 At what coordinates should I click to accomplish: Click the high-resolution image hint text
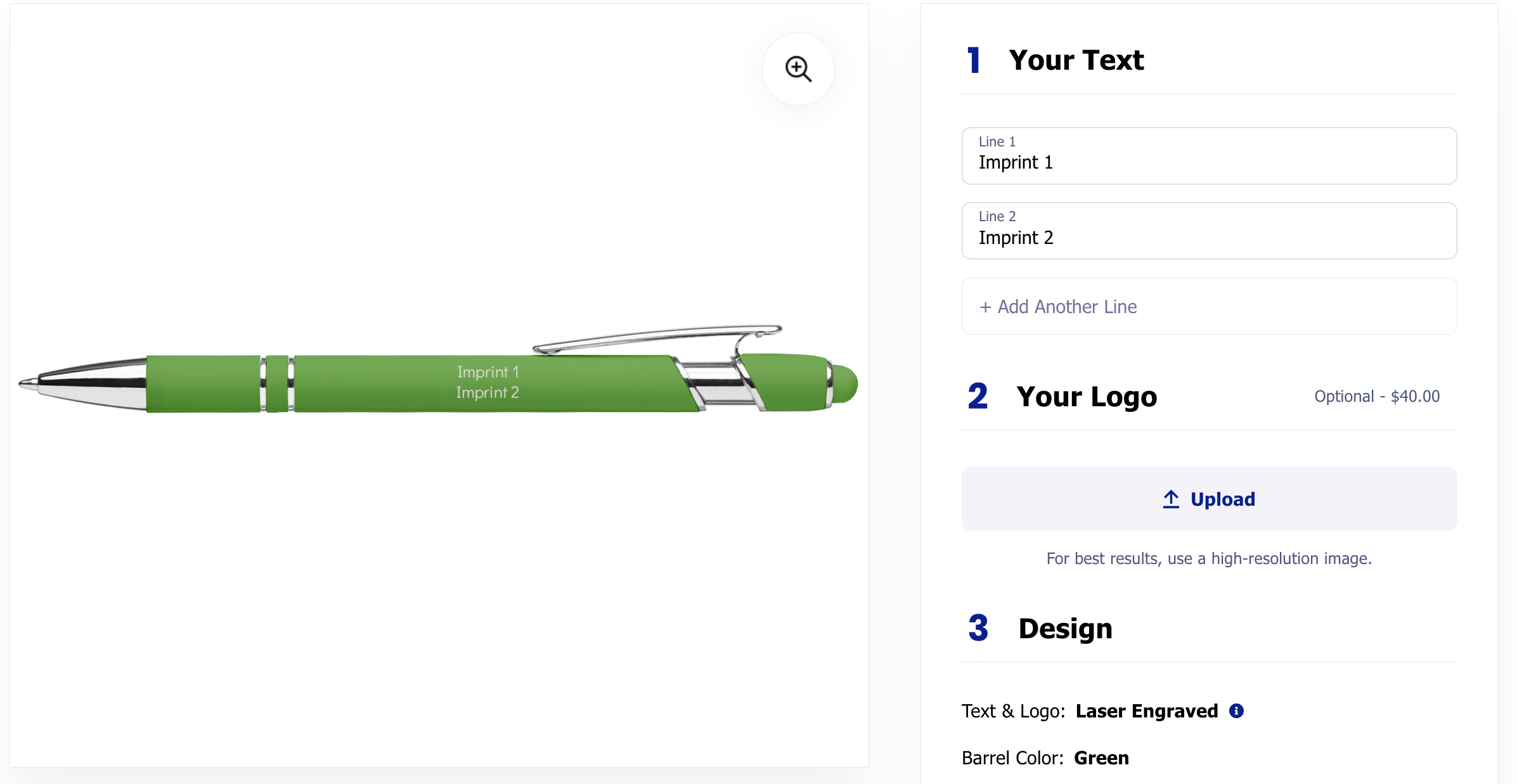(x=1208, y=559)
